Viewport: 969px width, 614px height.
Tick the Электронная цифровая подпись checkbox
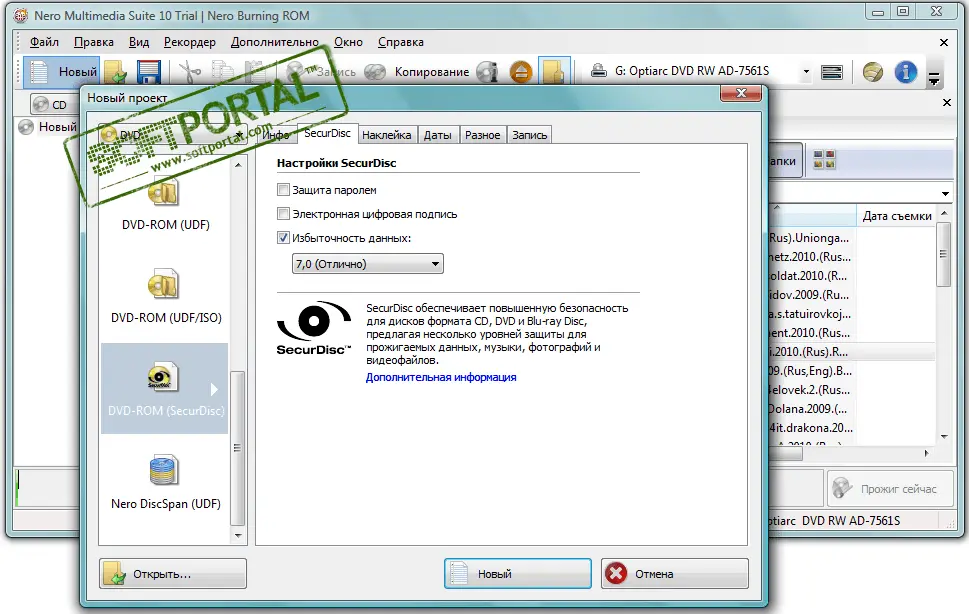(x=284, y=214)
